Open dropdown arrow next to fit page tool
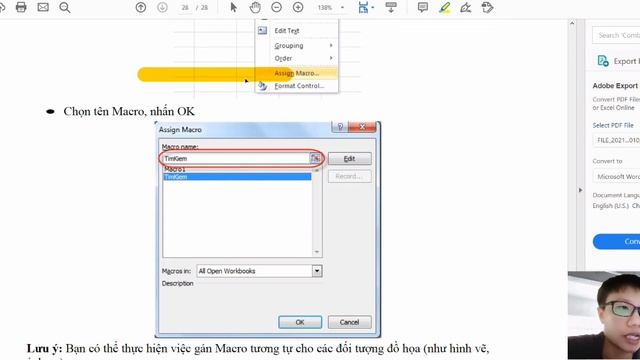The width and height of the screenshot is (640, 360). pos(373,8)
